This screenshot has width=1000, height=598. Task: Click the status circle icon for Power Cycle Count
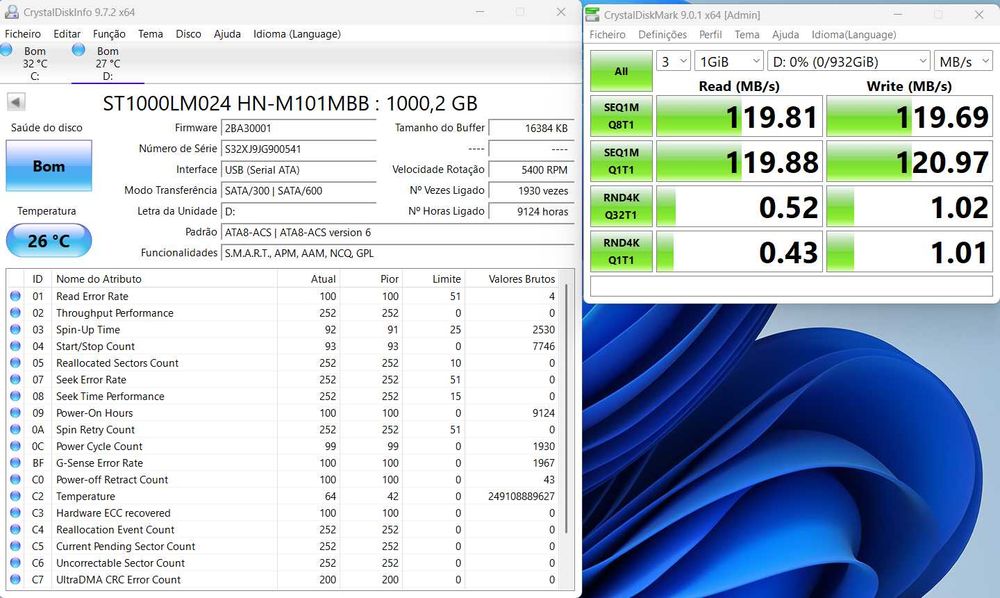point(15,446)
